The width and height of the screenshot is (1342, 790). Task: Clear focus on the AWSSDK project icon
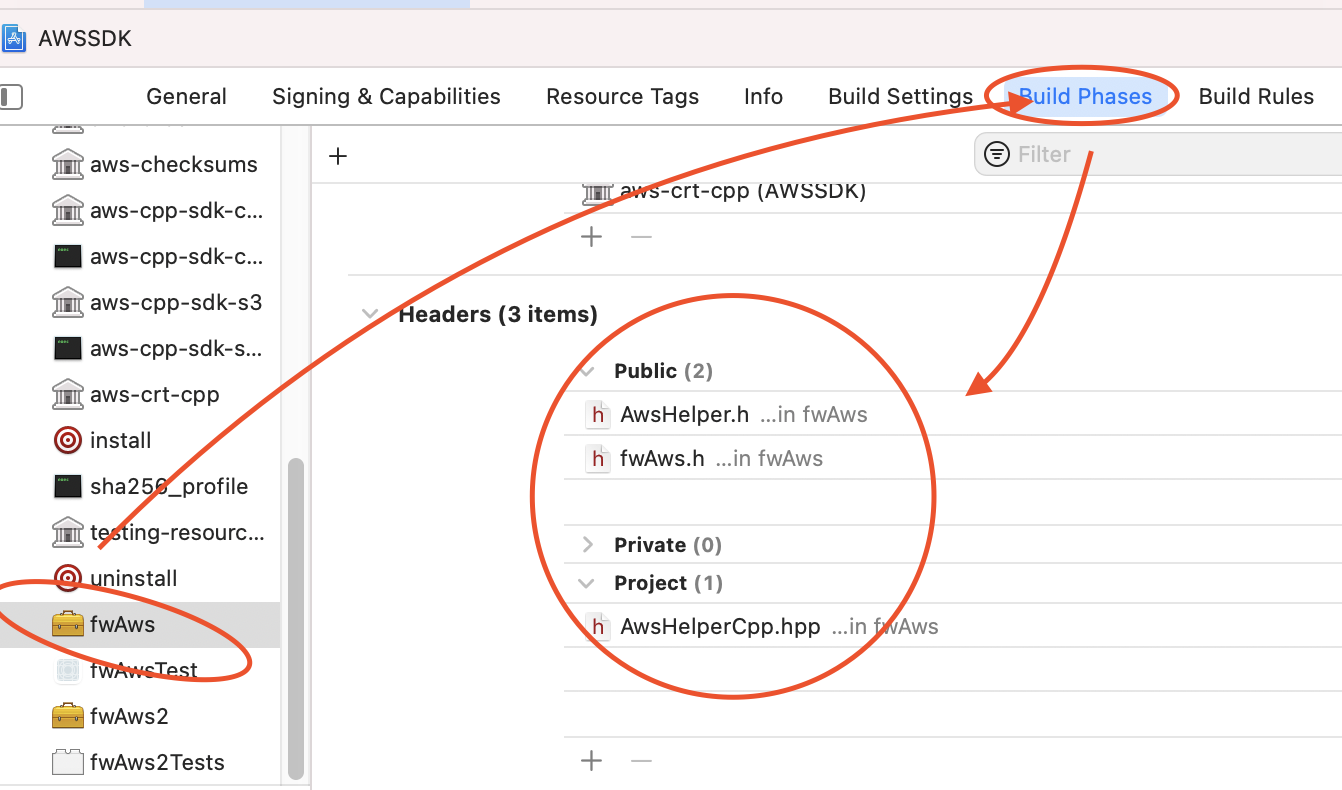(15, 38)
